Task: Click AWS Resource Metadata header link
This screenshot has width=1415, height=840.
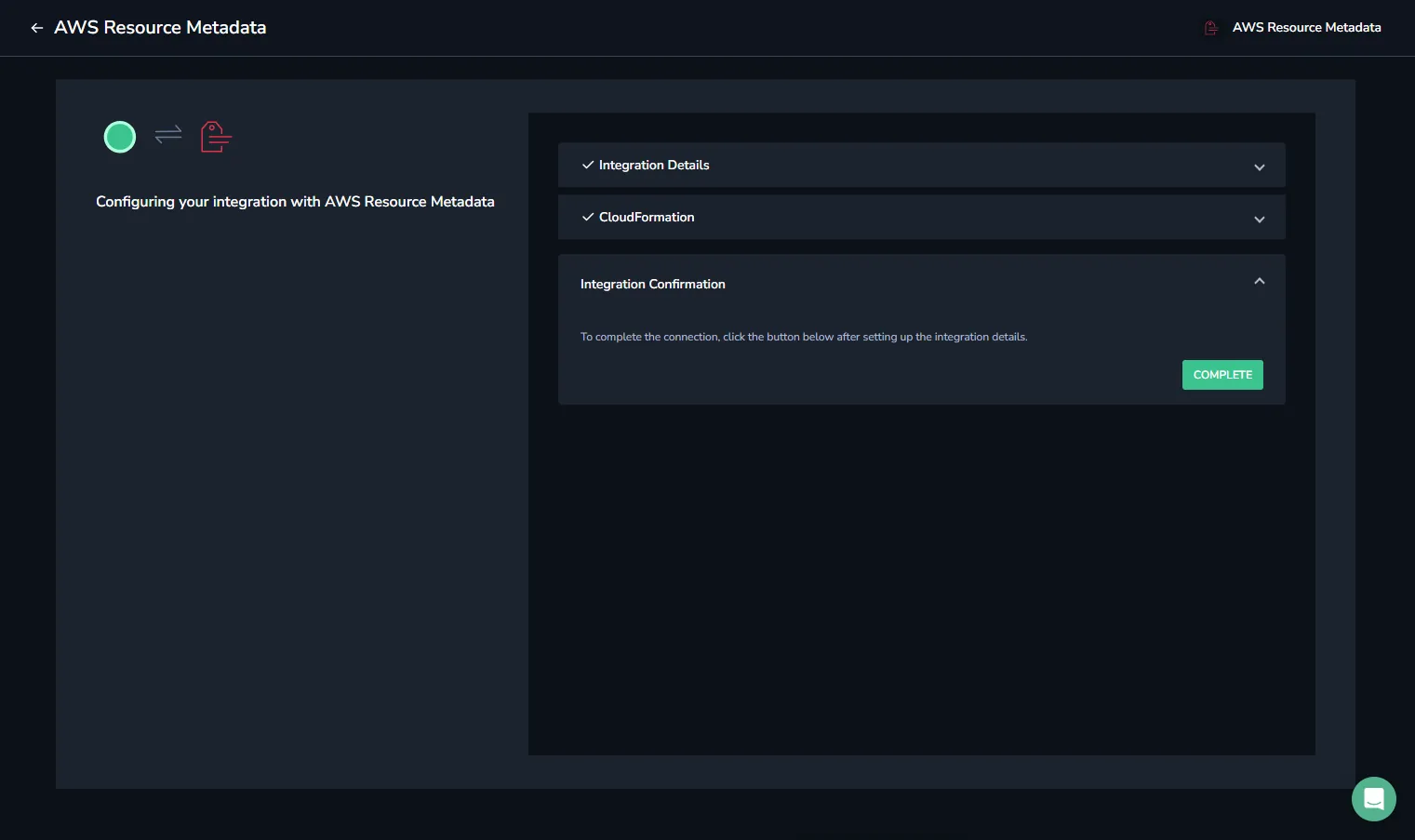Action: tap(1306, 28)
